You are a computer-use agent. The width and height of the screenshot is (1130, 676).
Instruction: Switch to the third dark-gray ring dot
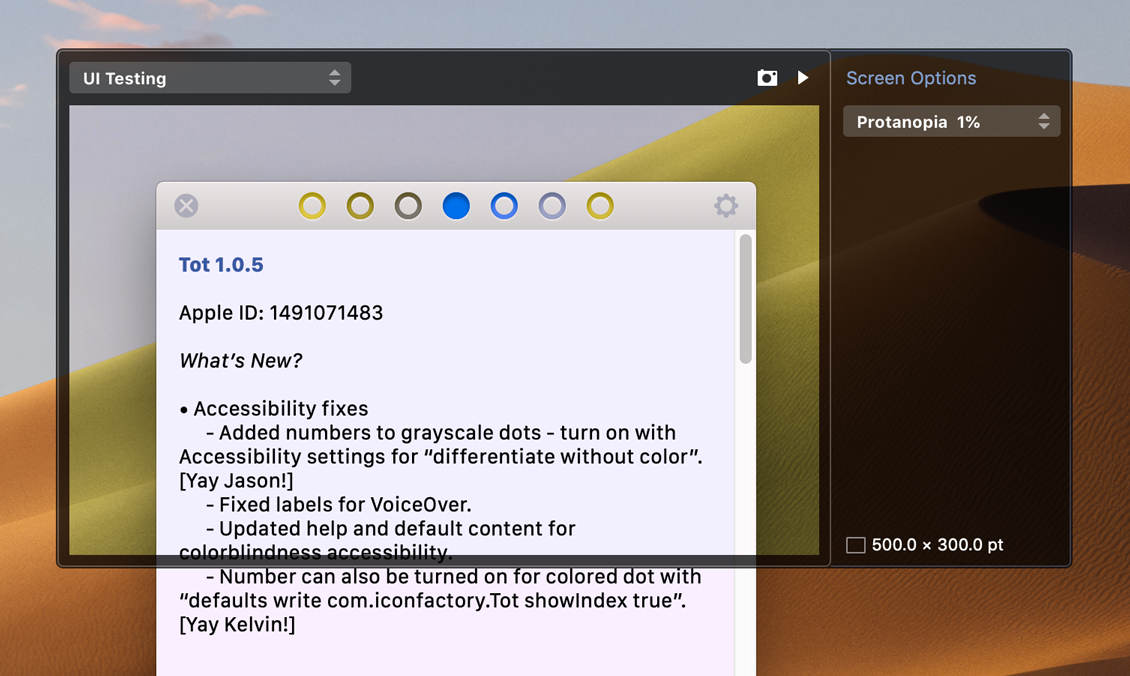(x=408, y=206)
